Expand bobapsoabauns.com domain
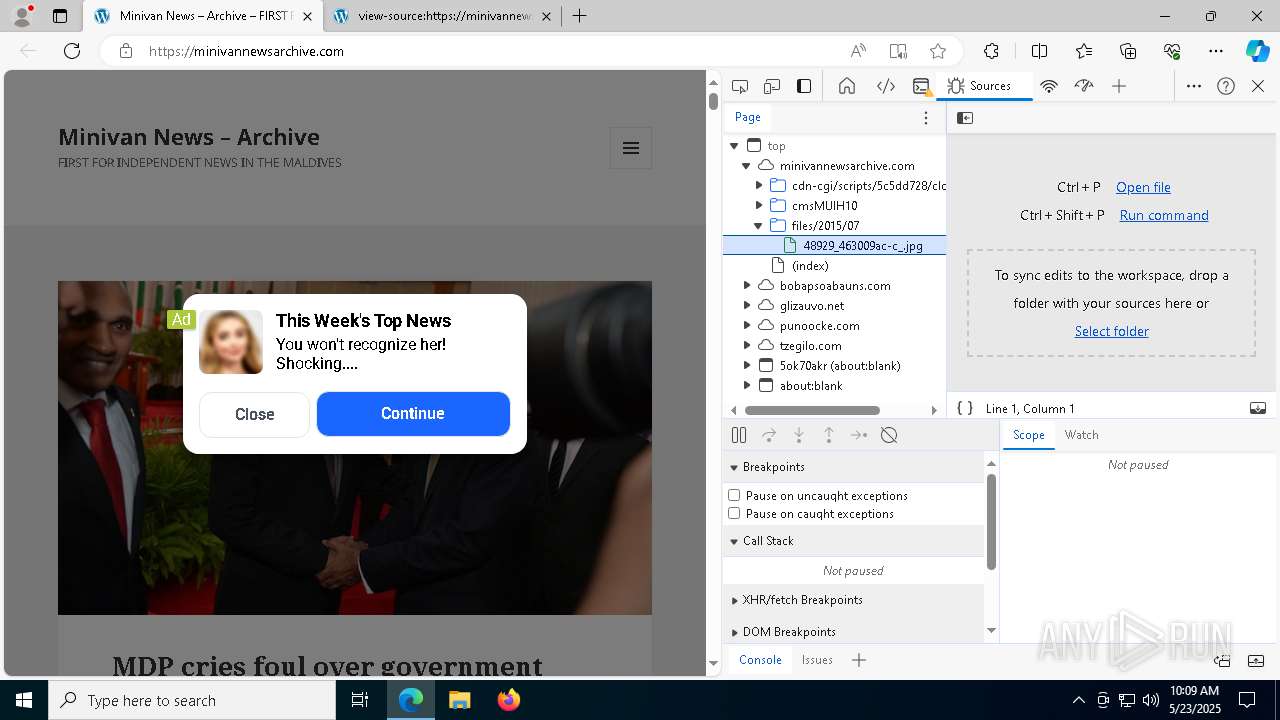The width and height of the screenshot is (1280, 720). pos(747,286)
